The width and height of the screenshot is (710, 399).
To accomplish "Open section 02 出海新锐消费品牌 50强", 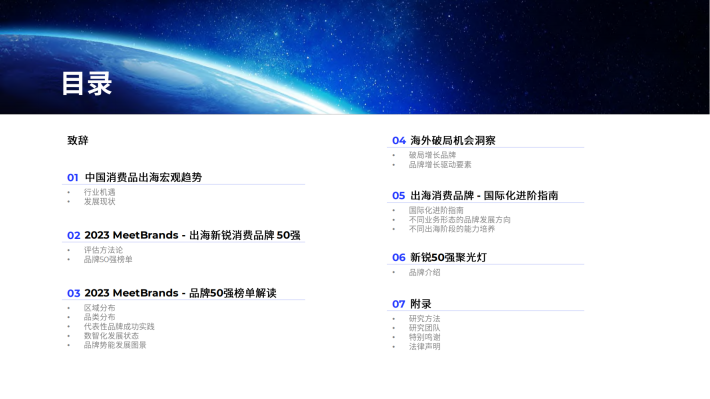I will 184,236.
